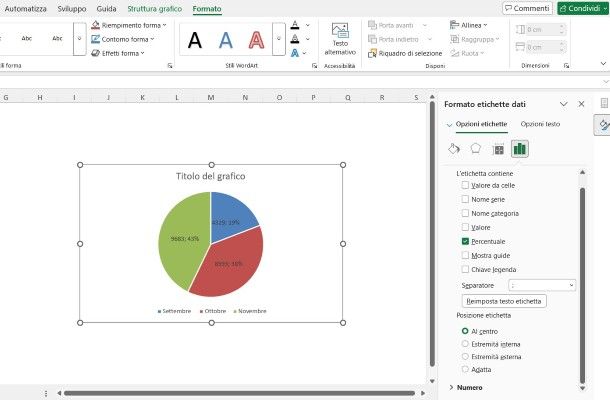Open Riempimento forma fill options

point(129,25)
